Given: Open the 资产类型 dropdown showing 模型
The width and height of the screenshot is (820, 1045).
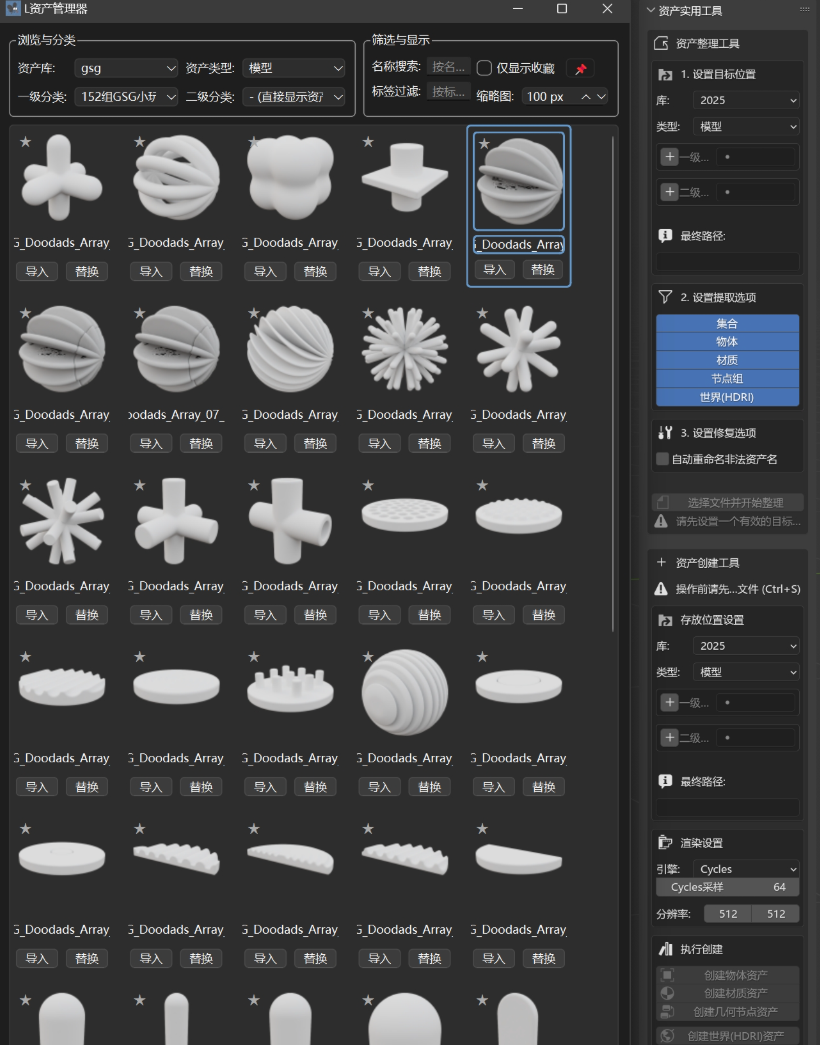Looking at the screenshot, I should click(294, 68).
